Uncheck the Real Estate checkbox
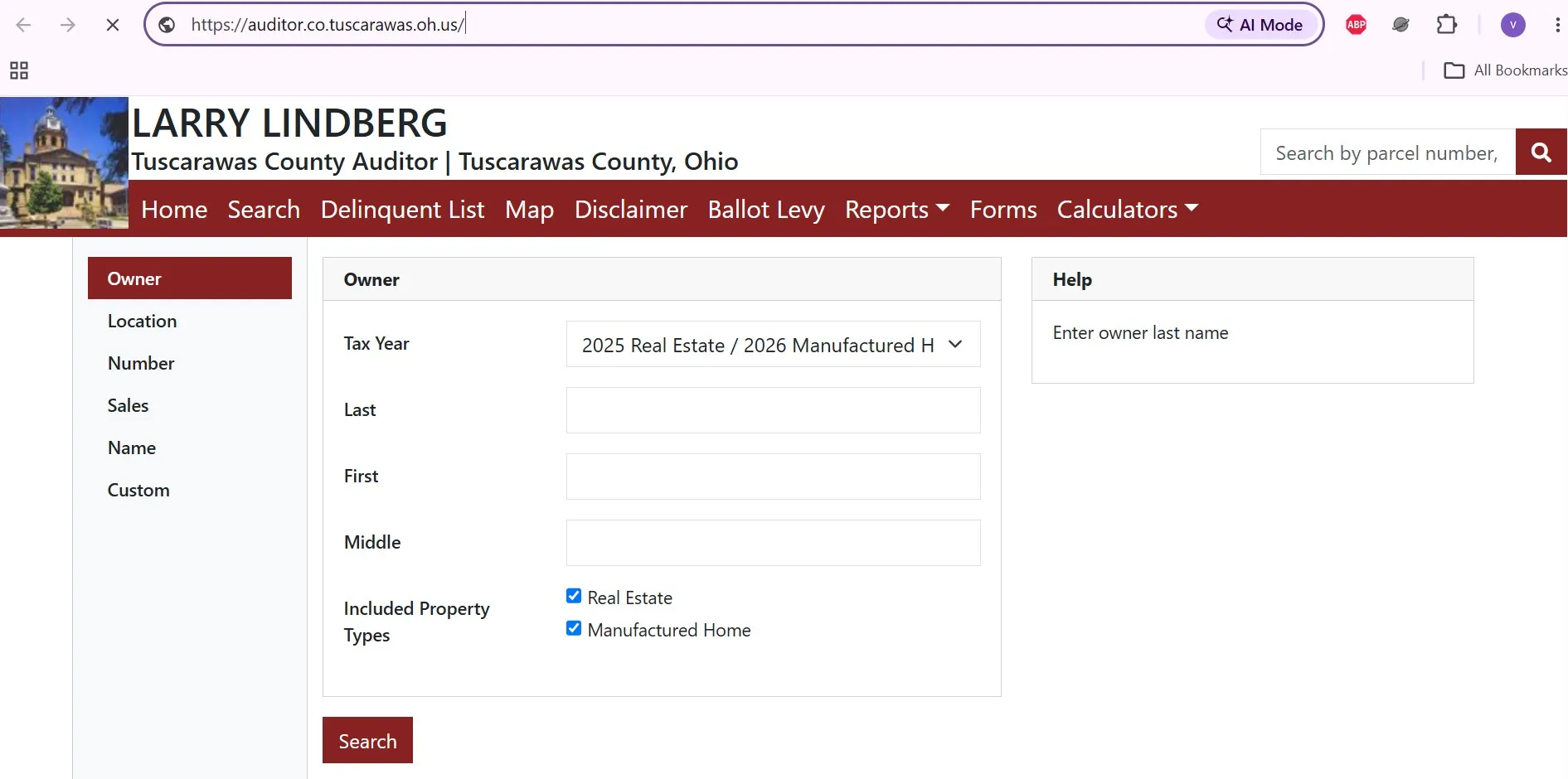Viewport: 1568px width, 779px height. (574, 596)
